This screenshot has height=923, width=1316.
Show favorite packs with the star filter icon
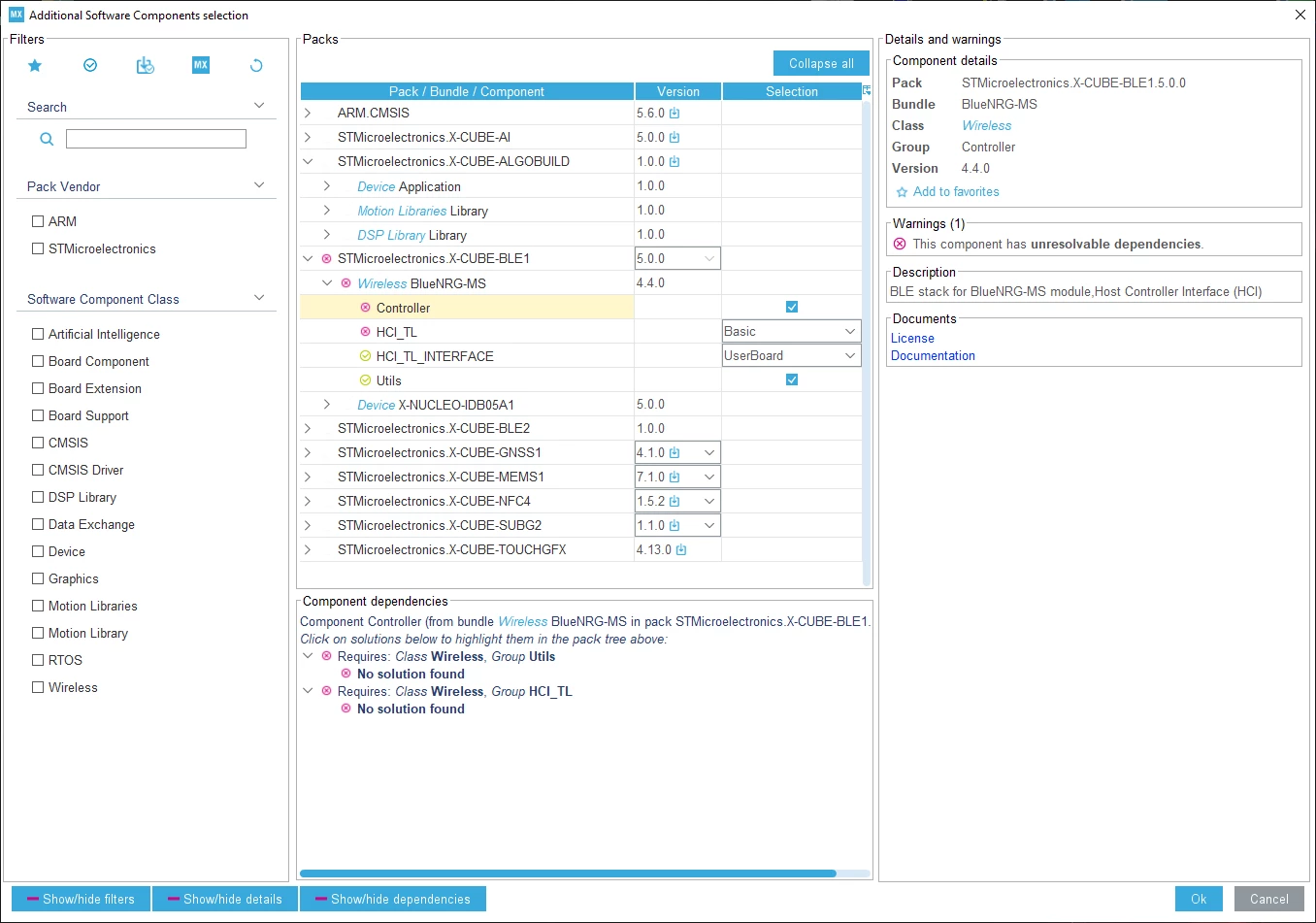point(35,65)
